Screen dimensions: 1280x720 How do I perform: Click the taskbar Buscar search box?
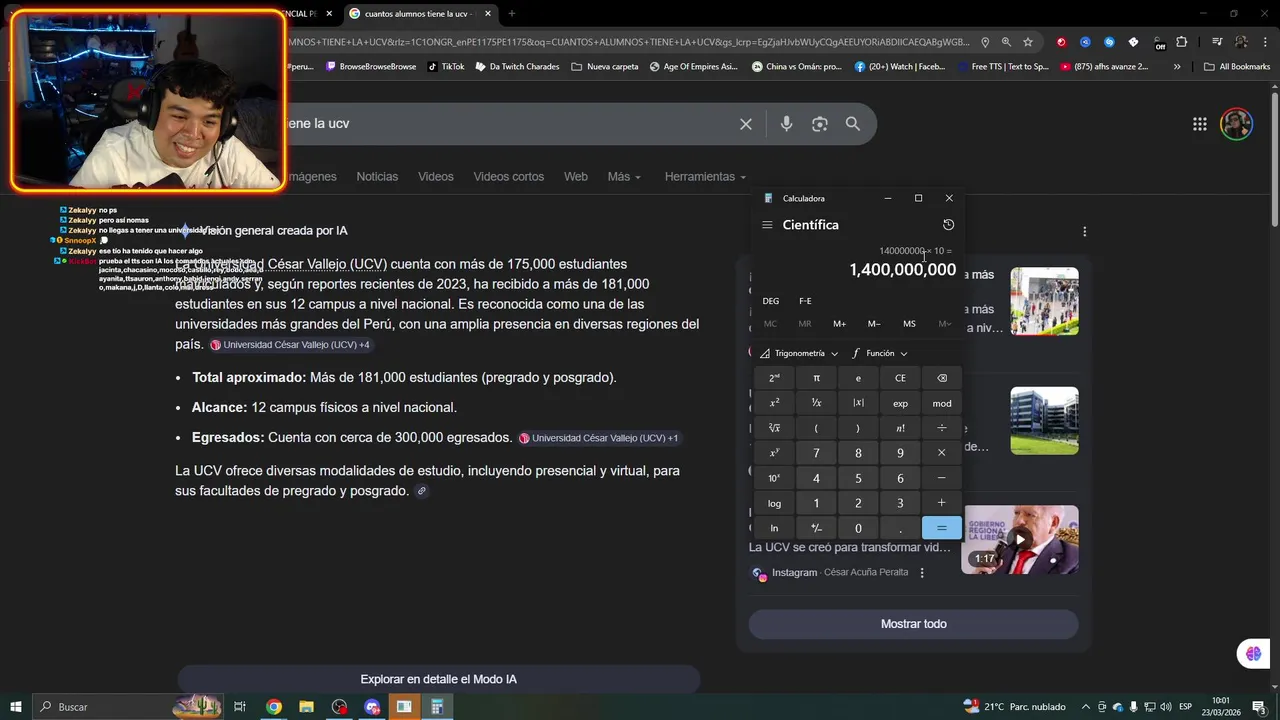coord(128,707)
